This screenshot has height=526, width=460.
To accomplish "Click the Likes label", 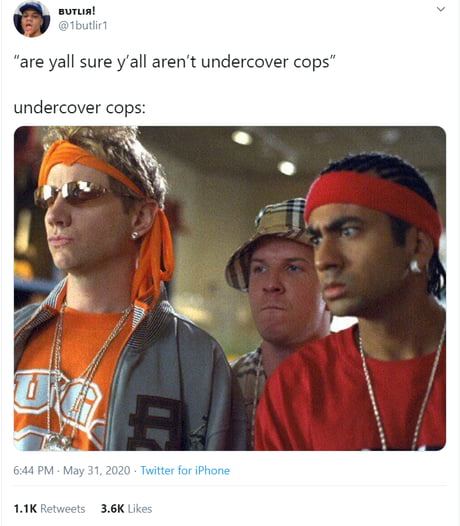I will (140, 509).
